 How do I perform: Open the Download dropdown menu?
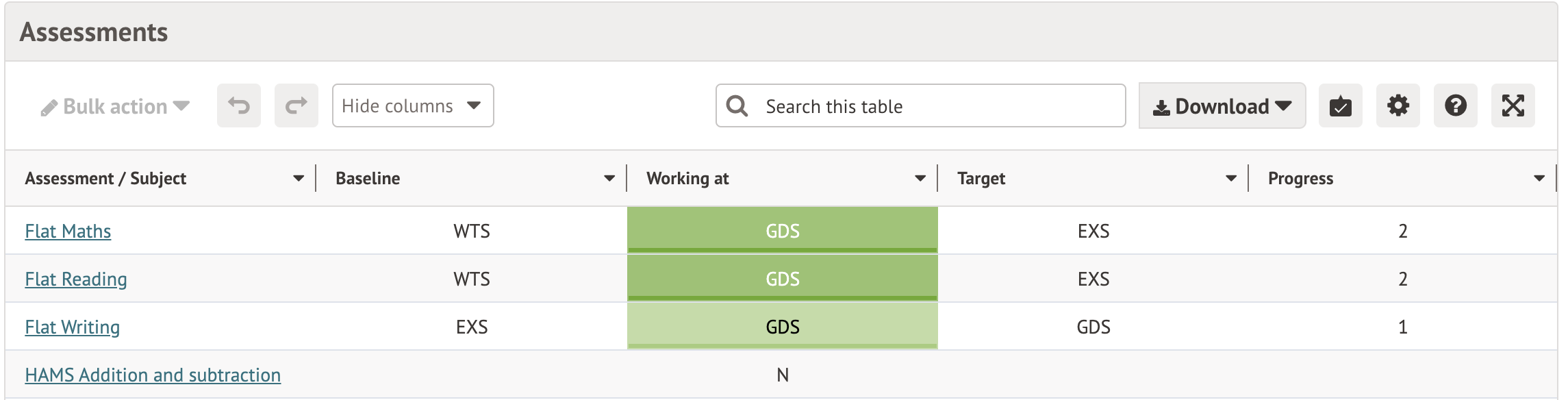(1222, 106)
